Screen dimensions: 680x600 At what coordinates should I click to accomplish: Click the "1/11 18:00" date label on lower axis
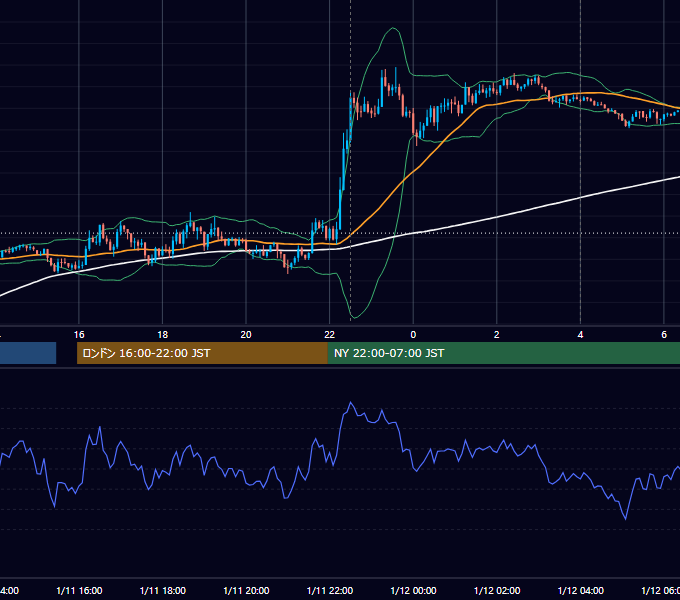coord(163,591)
